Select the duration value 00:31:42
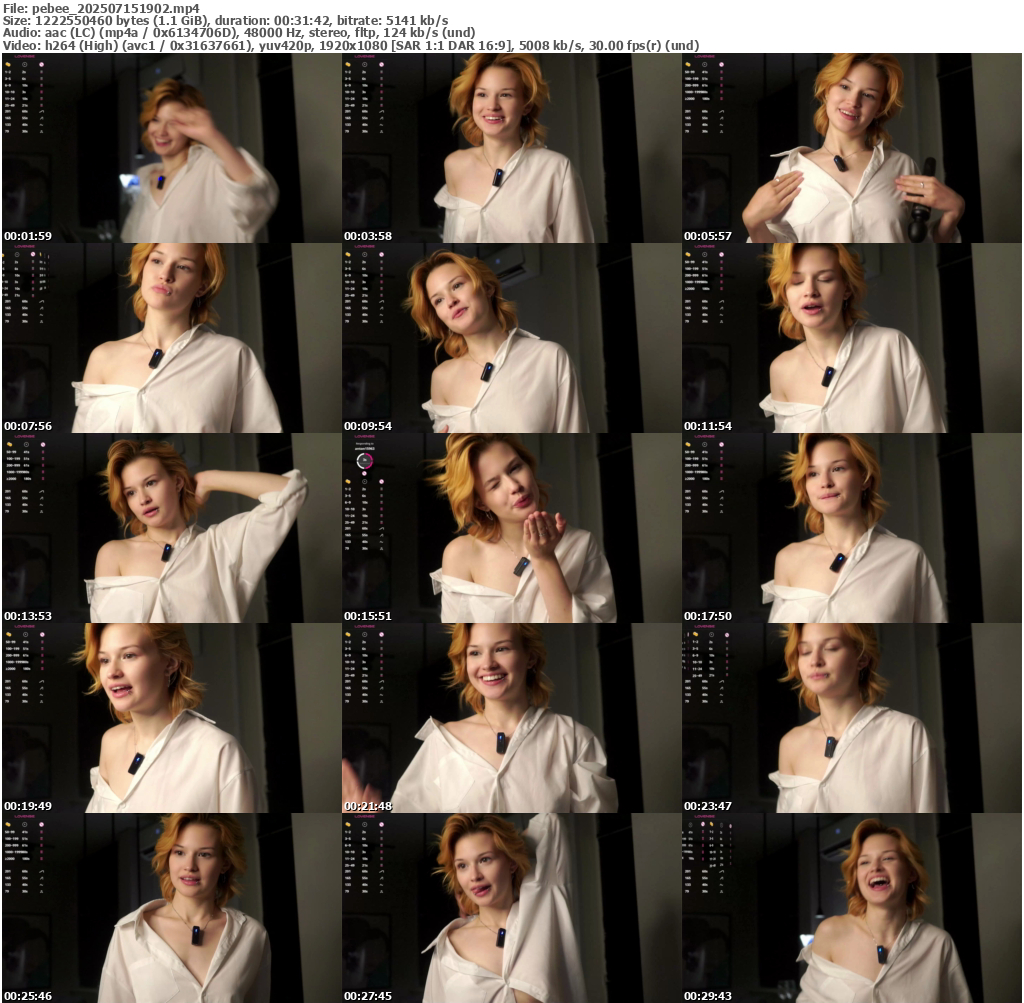1024x1003 pixels. [x=304, y=21]
